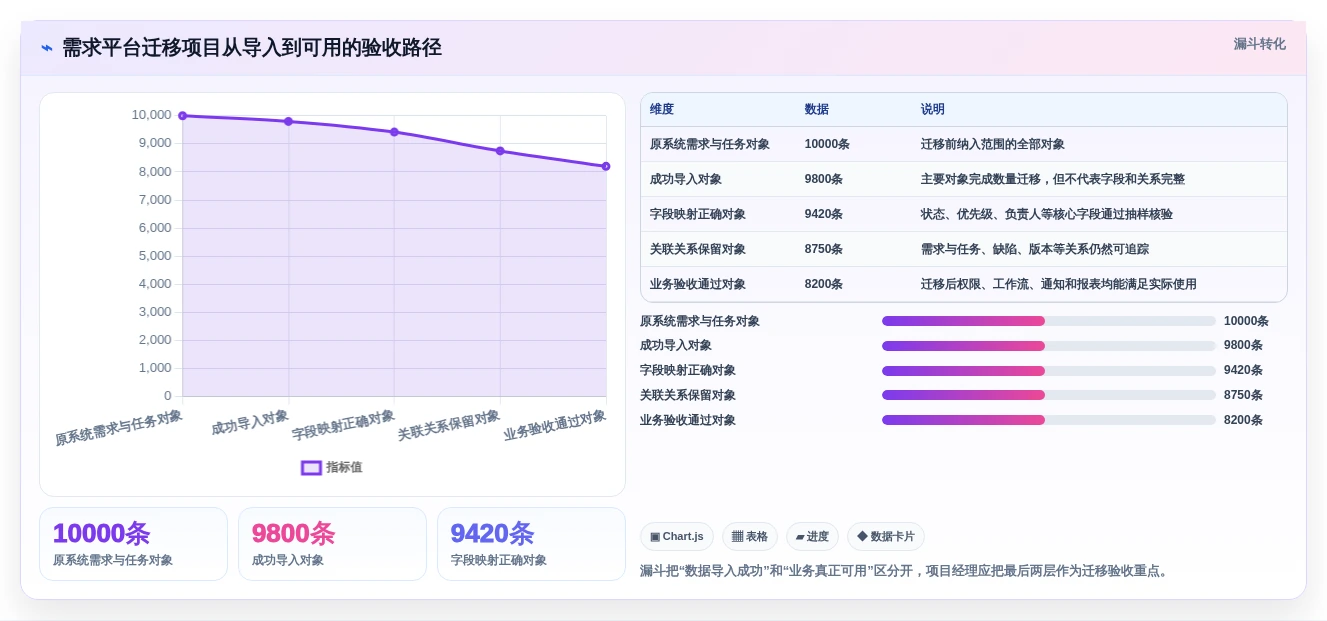Screen dimensions: 1327x621
Task: Click the footer note starting 漏斗把
Action: (906, 571)
